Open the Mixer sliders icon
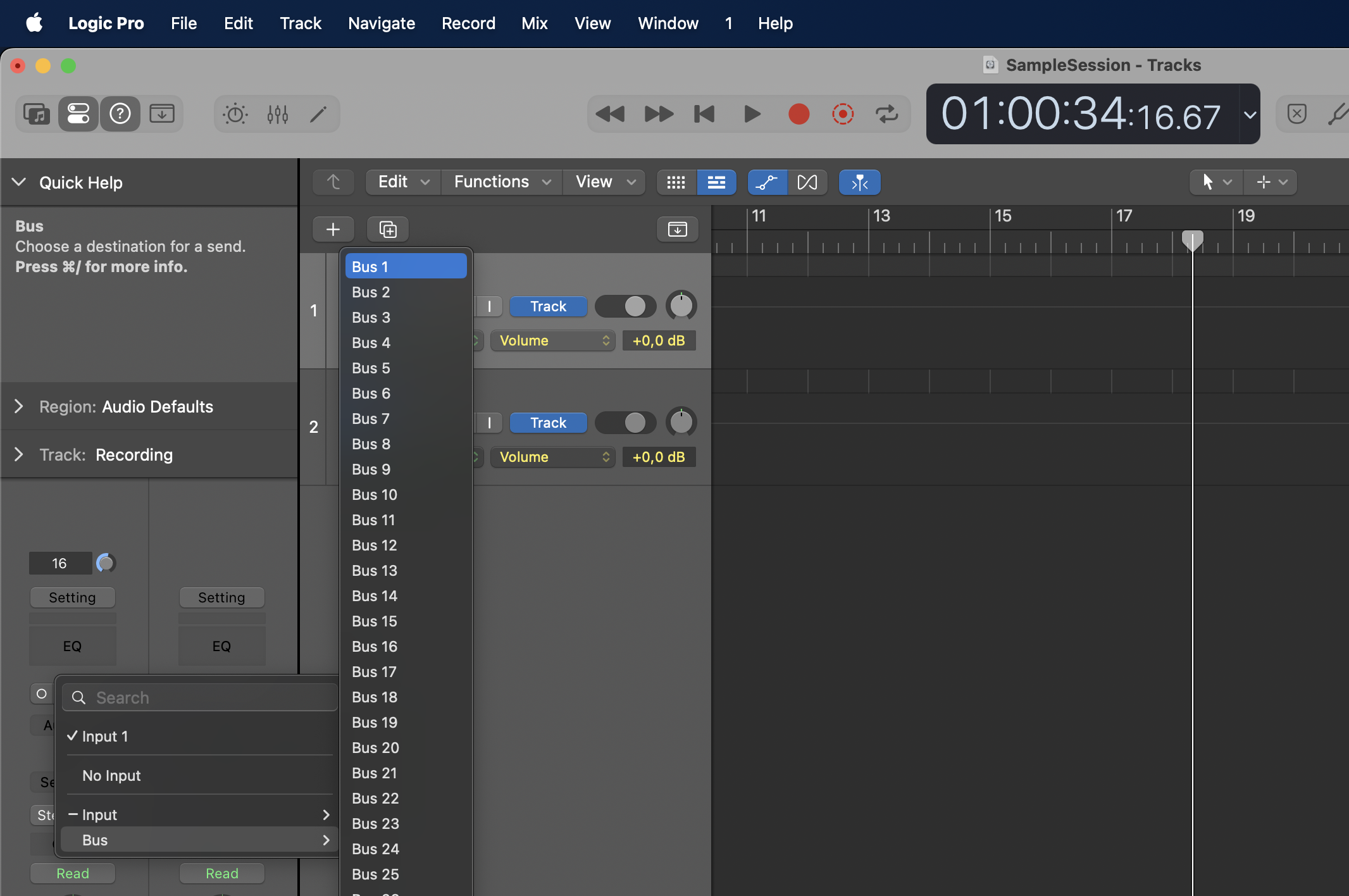 click(x=278, y=114)
